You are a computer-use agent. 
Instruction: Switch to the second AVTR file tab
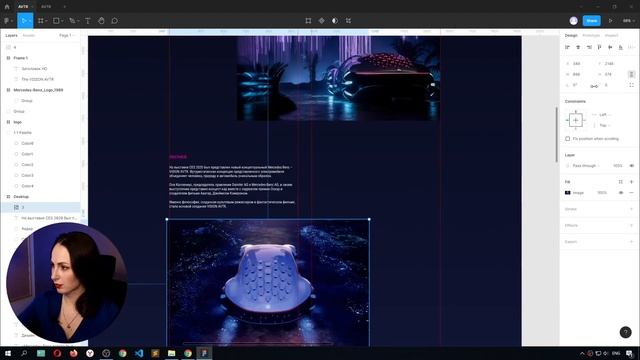point(46,7)
